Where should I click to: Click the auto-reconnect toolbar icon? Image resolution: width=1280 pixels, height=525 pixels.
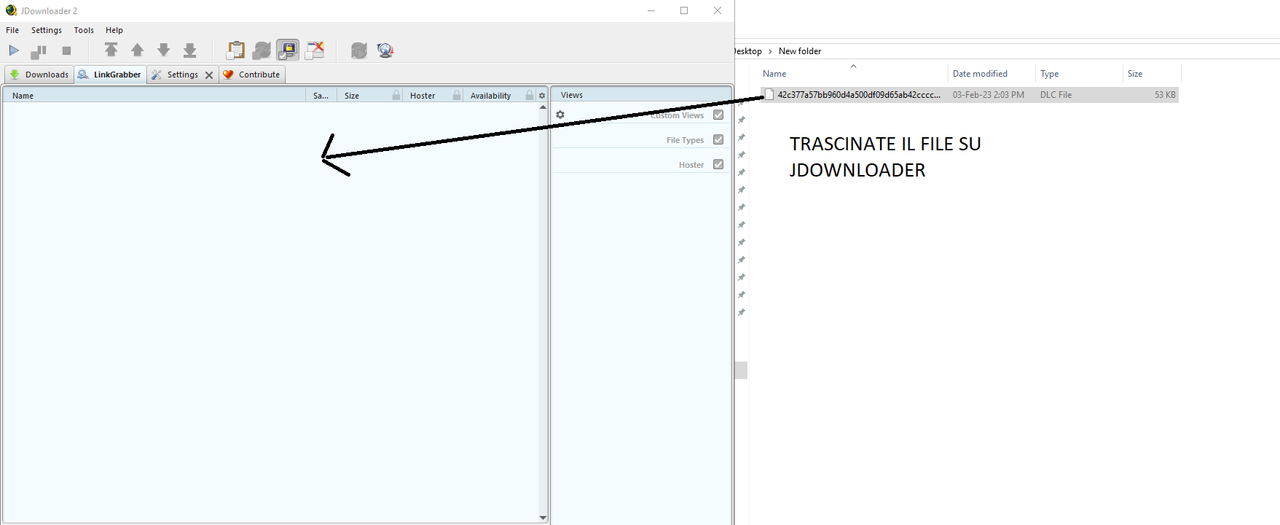262,50
